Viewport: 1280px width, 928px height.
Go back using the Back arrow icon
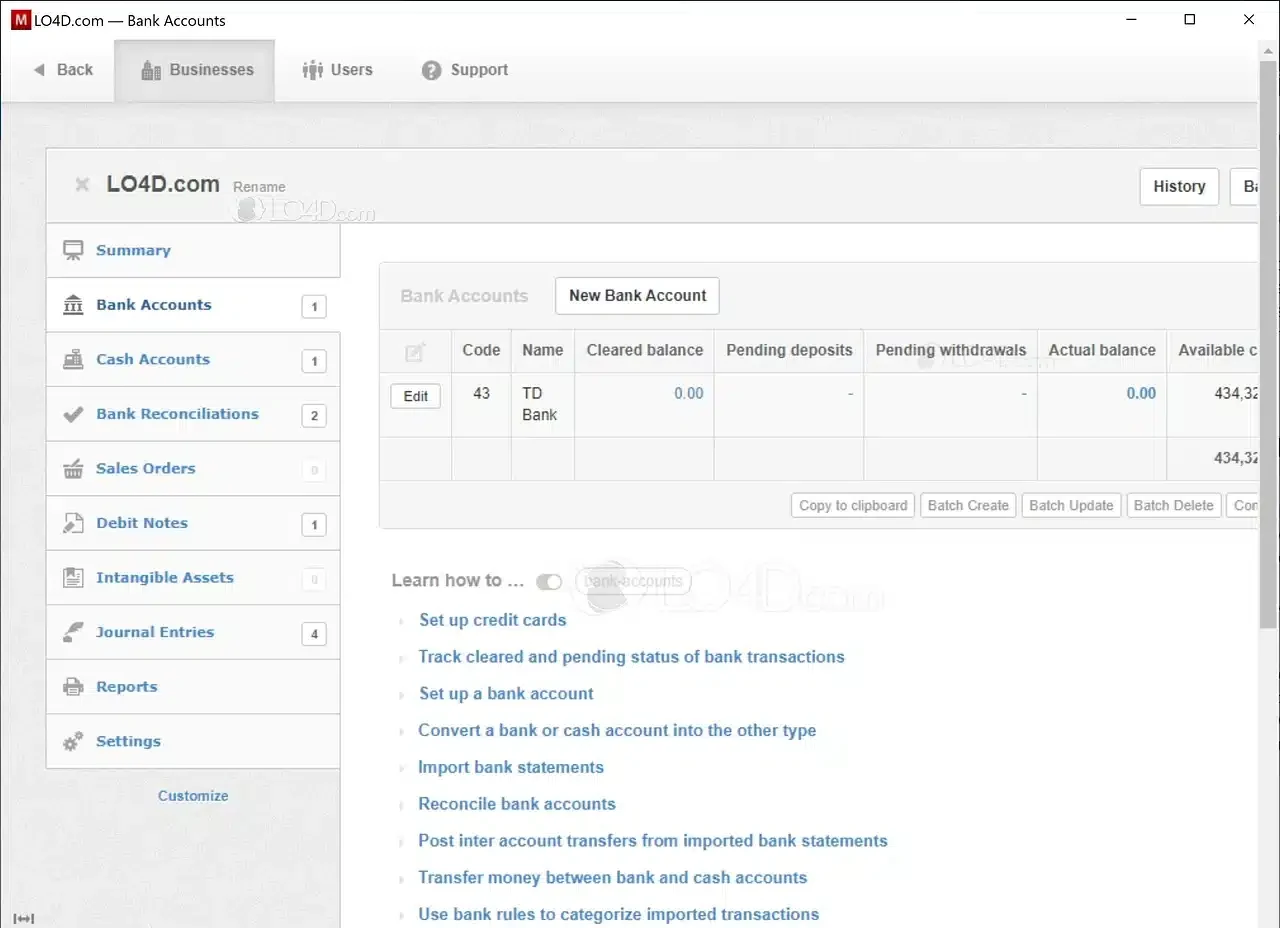(x=37, y=70)
